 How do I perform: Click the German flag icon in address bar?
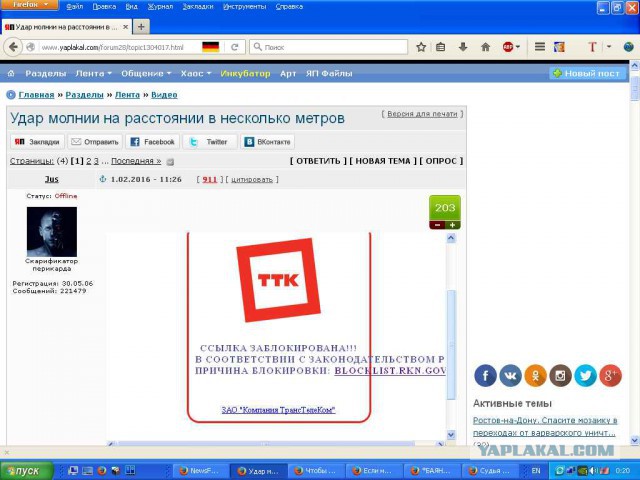click(x=211, y=47)
